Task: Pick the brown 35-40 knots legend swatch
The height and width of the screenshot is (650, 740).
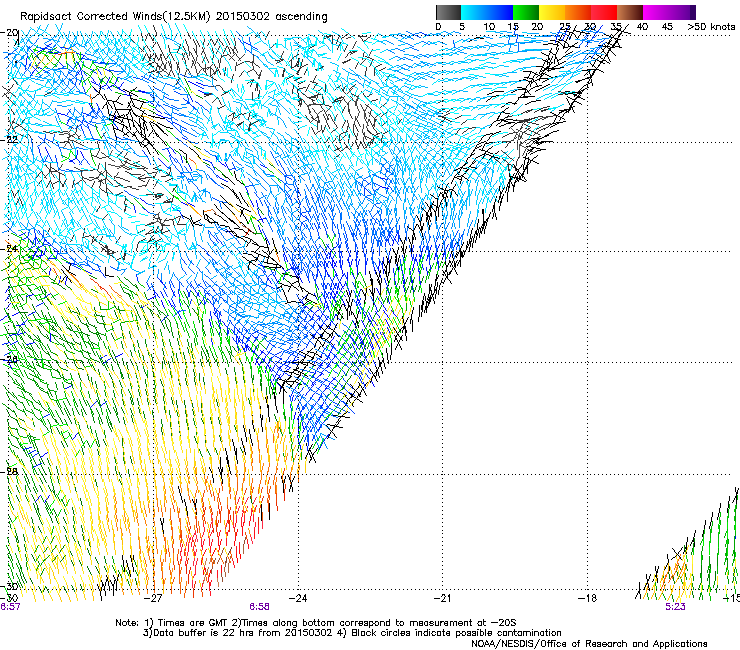Action: (630, 12)
